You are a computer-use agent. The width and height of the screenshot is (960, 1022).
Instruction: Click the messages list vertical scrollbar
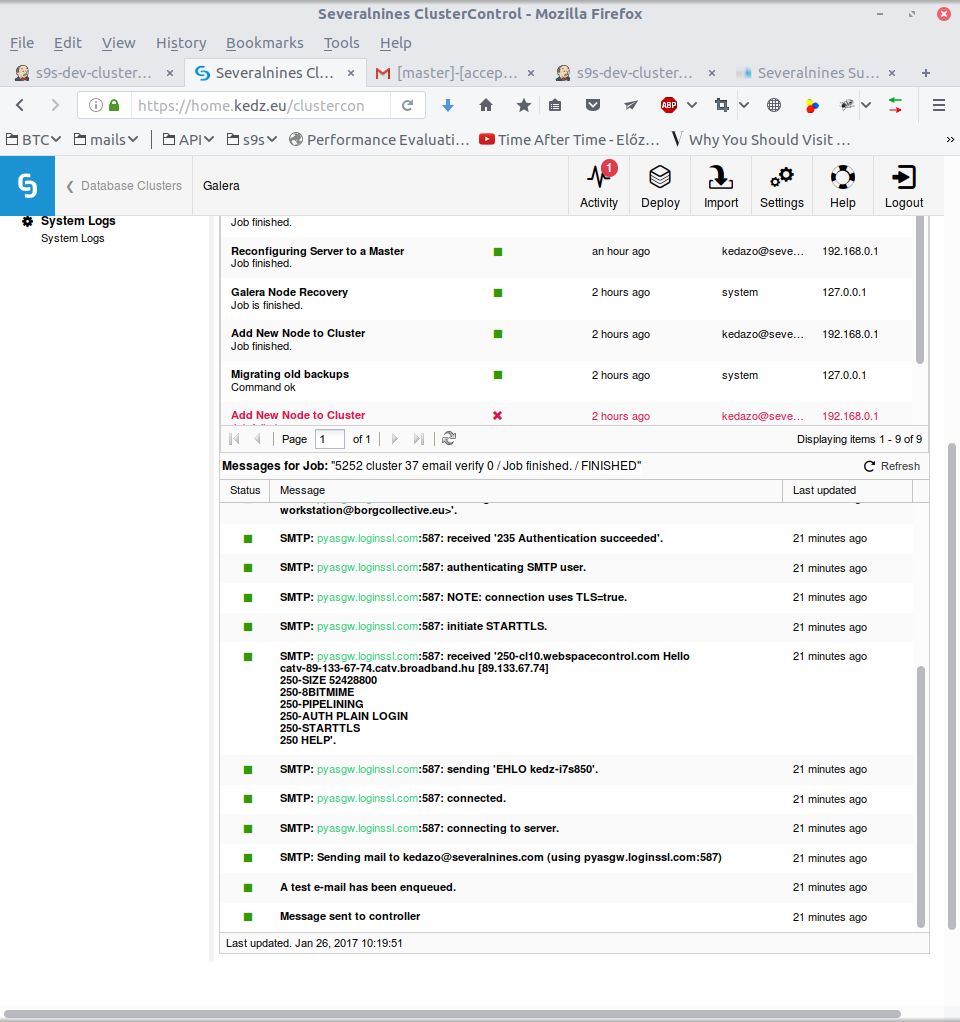(x=920, y=796)
